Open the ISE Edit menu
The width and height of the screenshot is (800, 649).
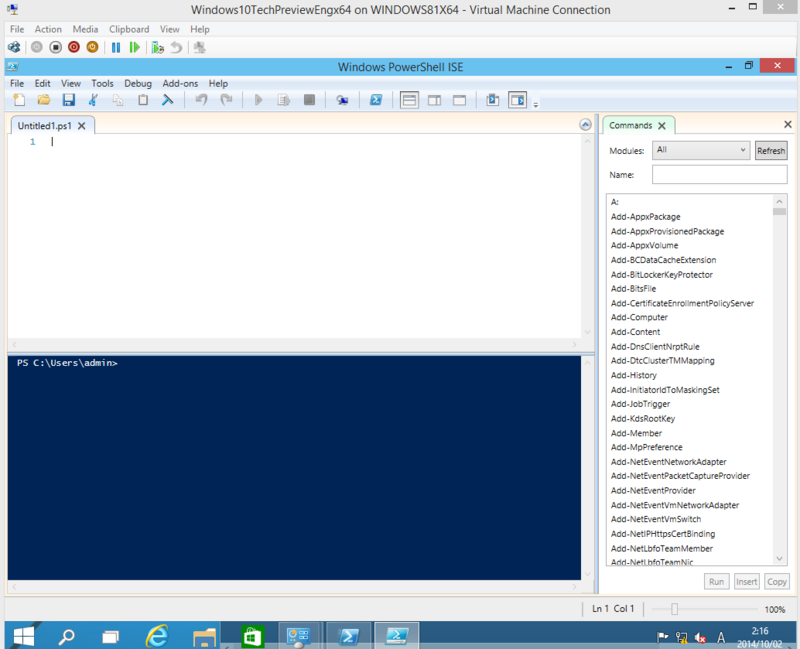pyautogui.click(x=42, y=83)
